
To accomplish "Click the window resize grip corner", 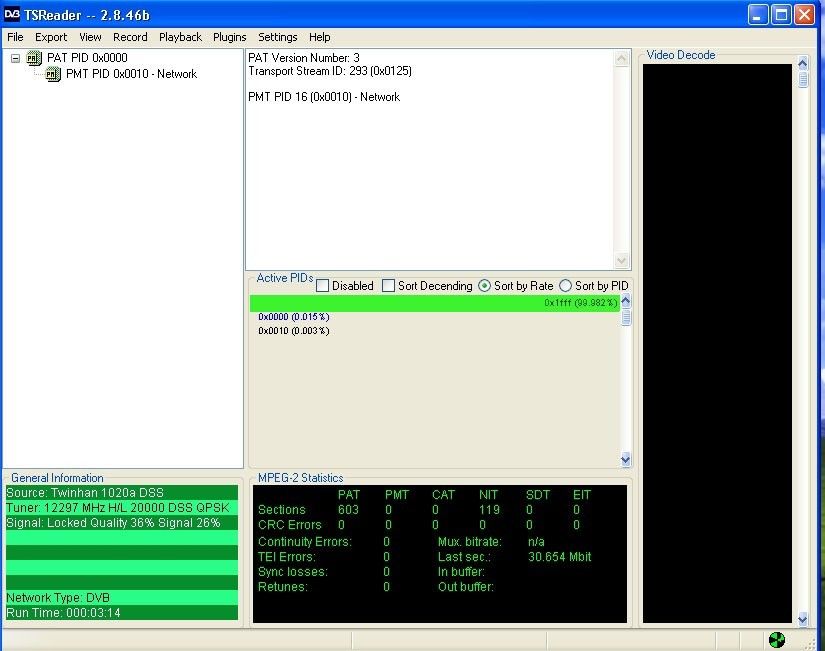I will [811, 644].
